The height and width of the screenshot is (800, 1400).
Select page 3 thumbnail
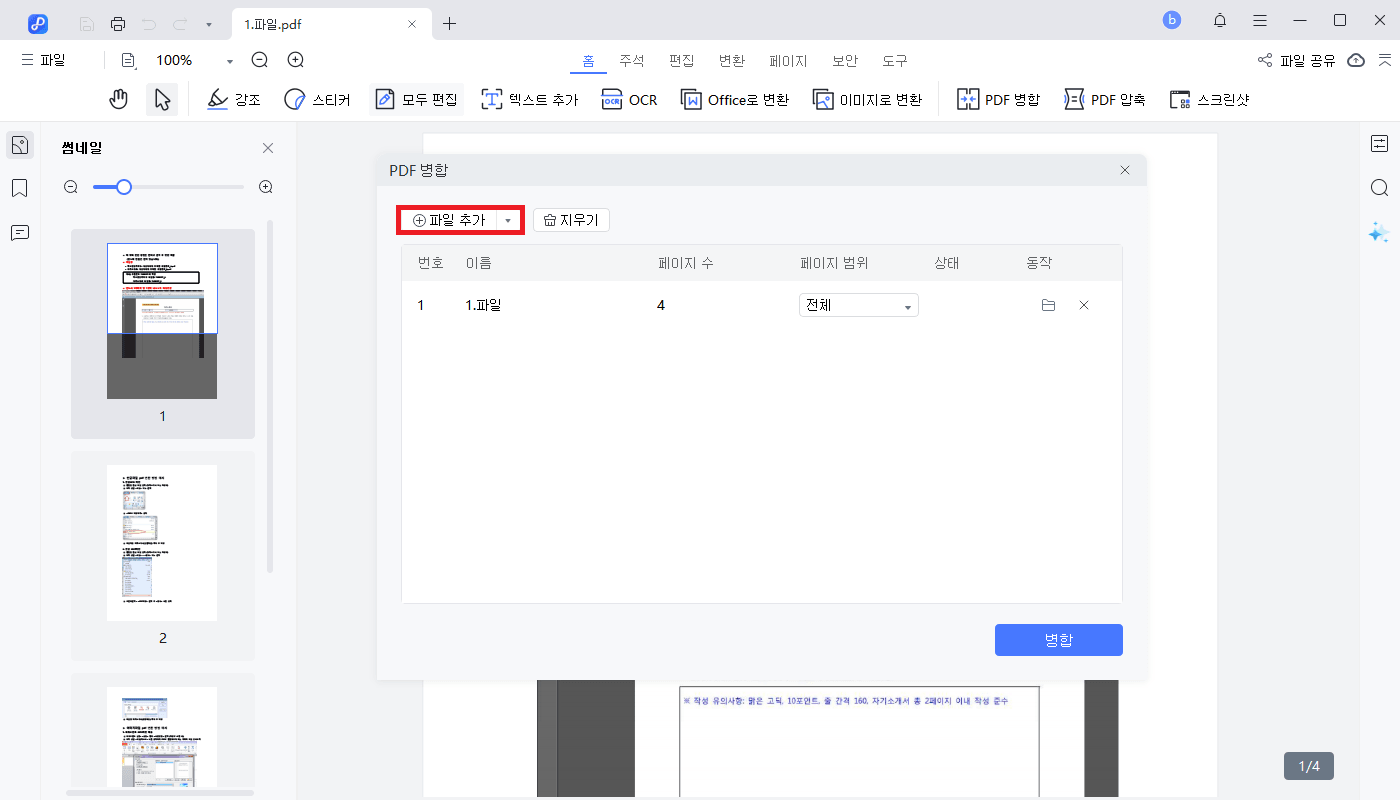[x=162, y=730]
